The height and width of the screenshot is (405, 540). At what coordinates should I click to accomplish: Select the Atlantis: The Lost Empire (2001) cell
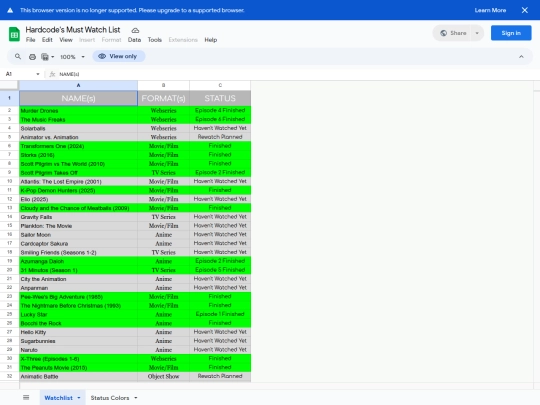tap(78, 181)
